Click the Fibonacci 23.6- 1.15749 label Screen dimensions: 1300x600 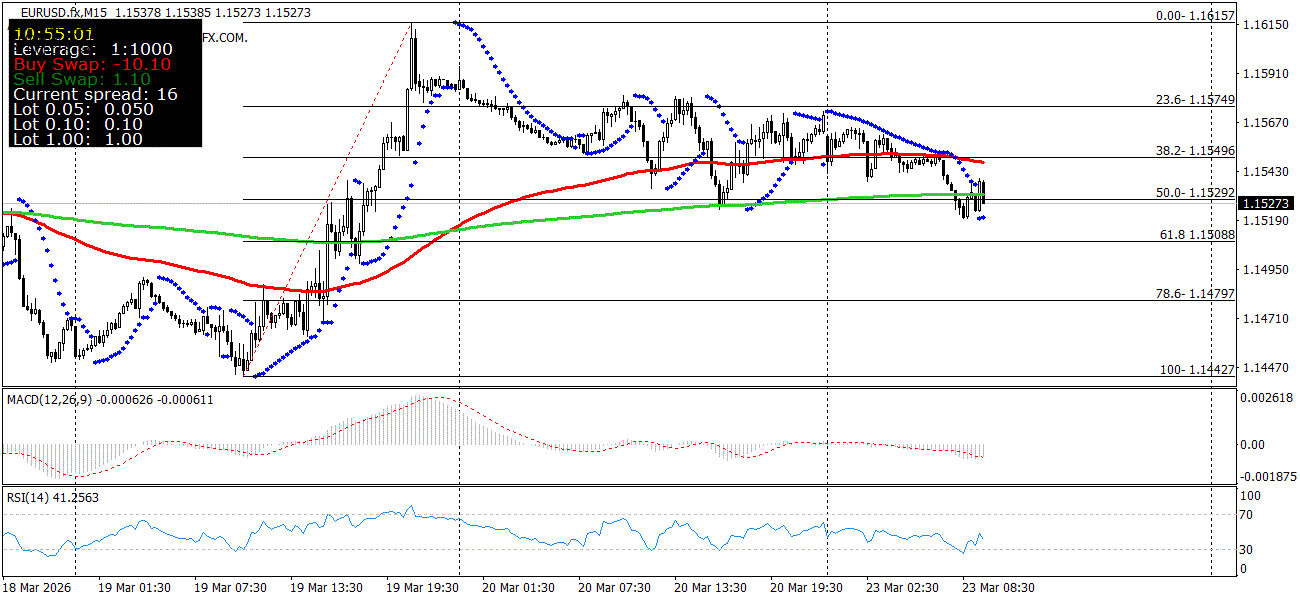pos(1195,100)
